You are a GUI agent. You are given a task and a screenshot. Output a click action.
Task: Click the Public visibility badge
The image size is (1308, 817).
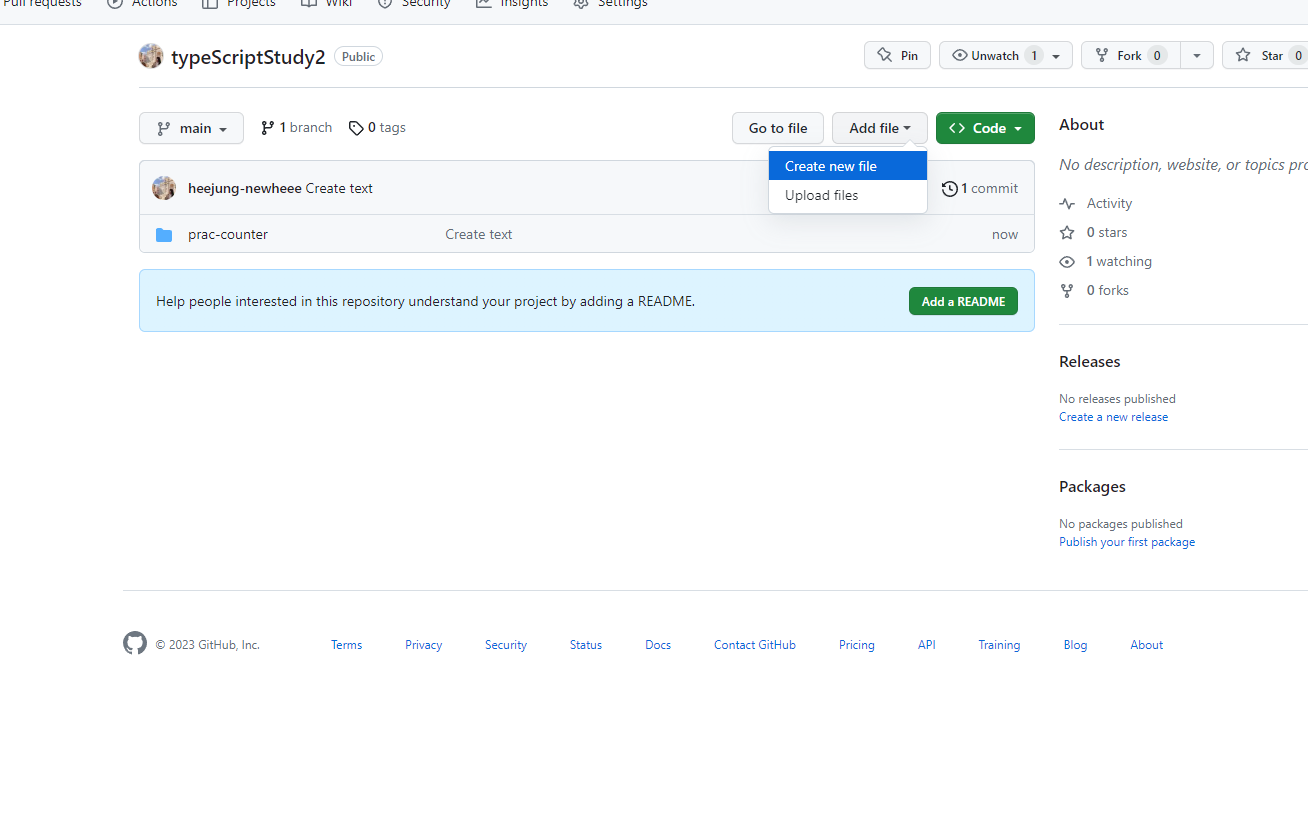click(358, 57)
